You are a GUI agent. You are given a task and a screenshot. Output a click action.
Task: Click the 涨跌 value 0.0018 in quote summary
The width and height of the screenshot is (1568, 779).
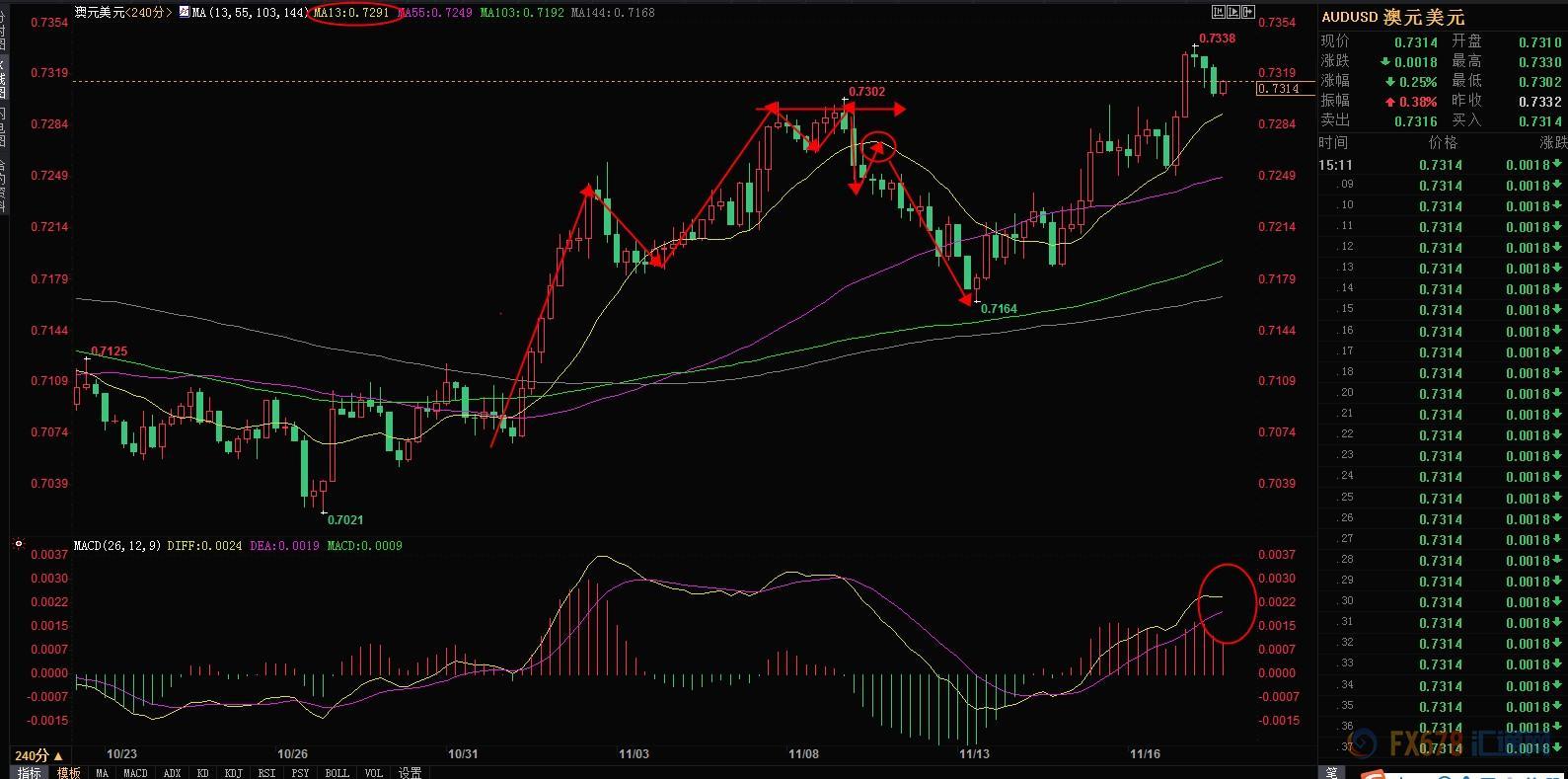tap(1416, 62)
